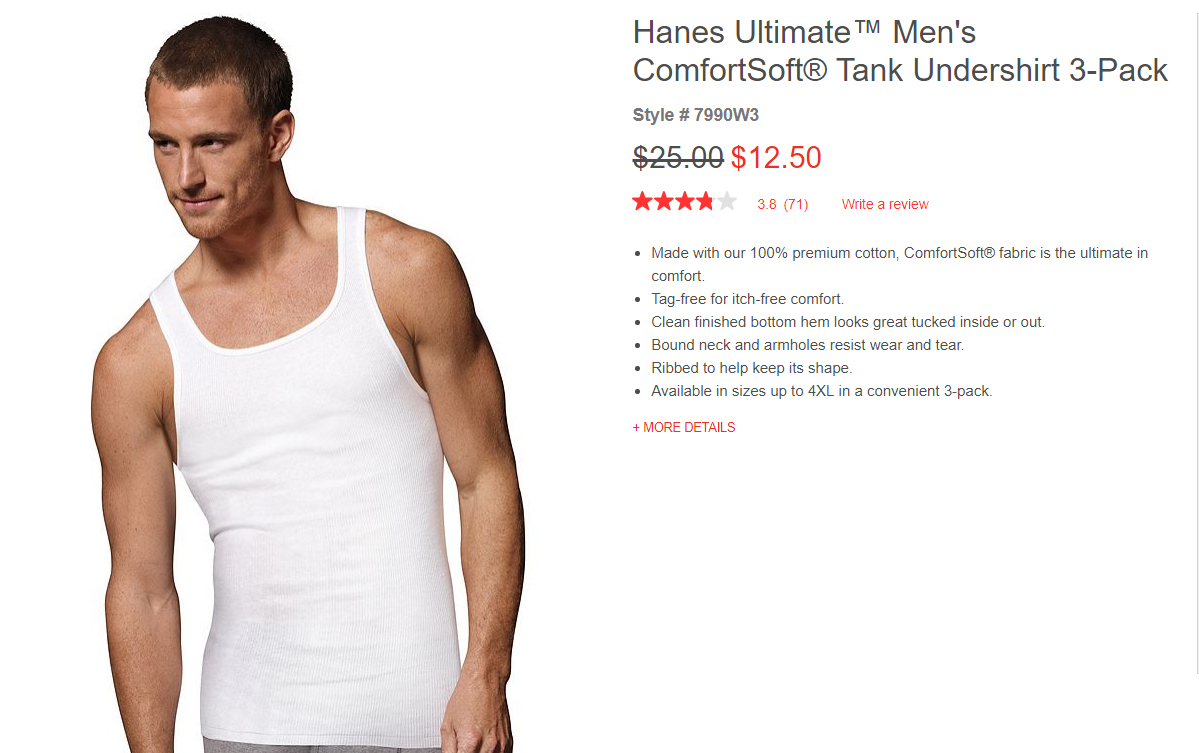Expand the + MORE DETAILS section
1199x753 pixels.
pyautogui.click(x=684, y=427)
